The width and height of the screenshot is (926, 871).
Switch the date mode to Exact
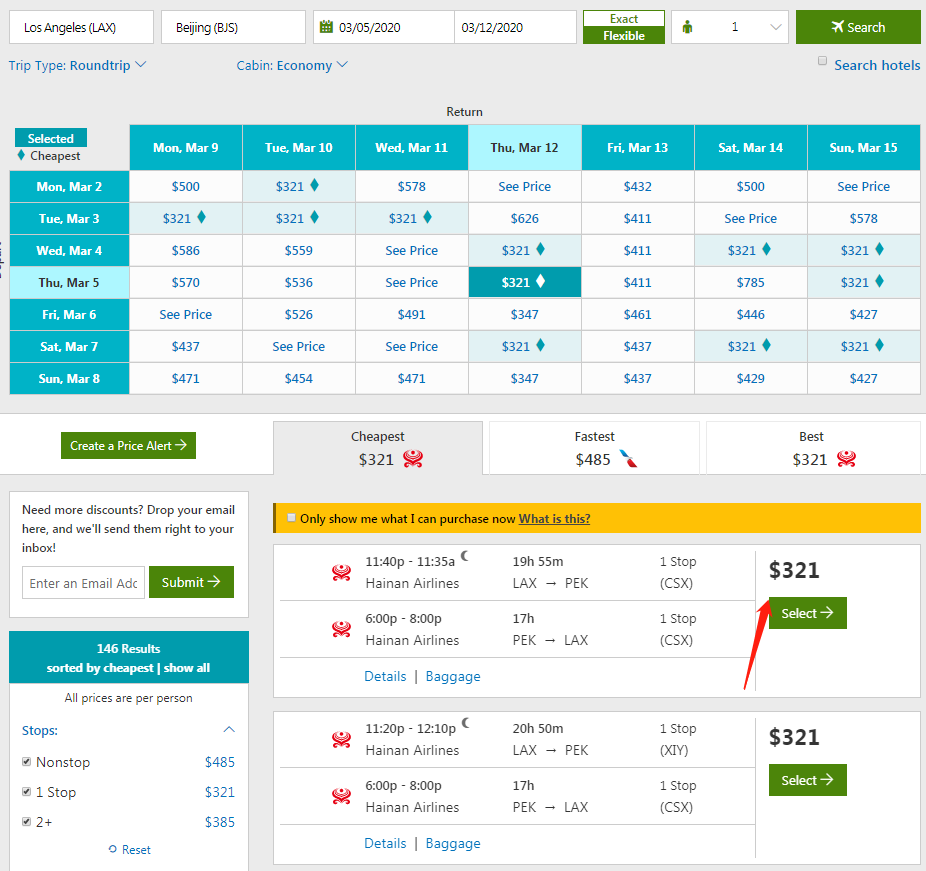pyautogui.click(x=624, y=19)
